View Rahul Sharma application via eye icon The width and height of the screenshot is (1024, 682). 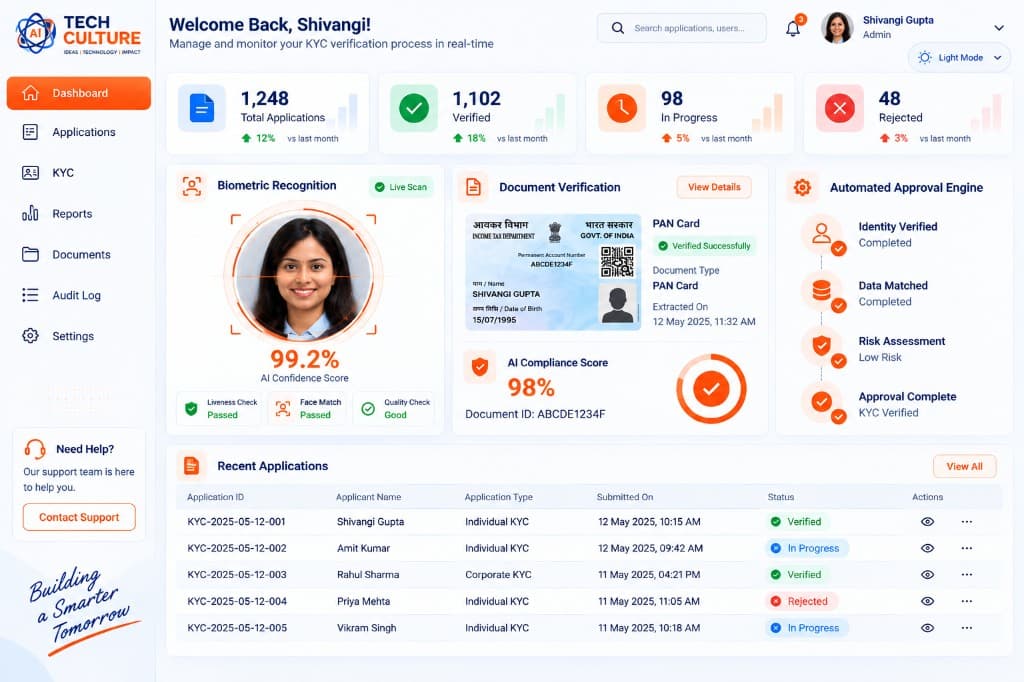[927, 575]
